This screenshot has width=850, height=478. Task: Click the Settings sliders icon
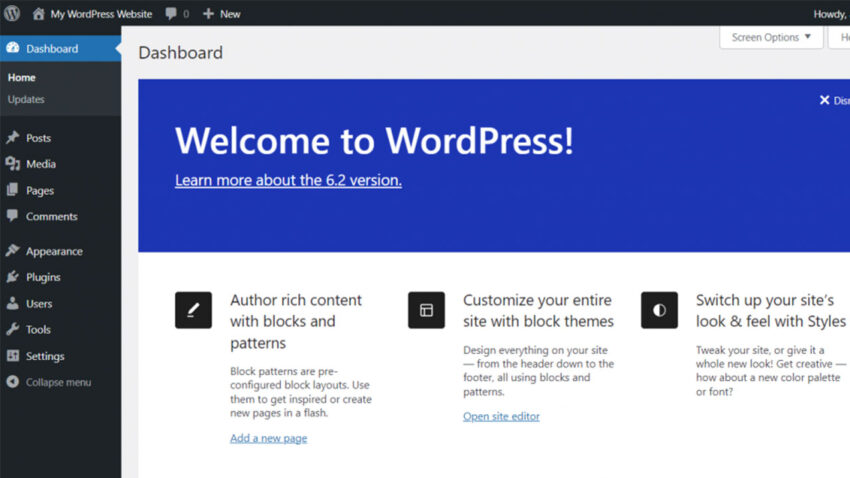point(12,356)
